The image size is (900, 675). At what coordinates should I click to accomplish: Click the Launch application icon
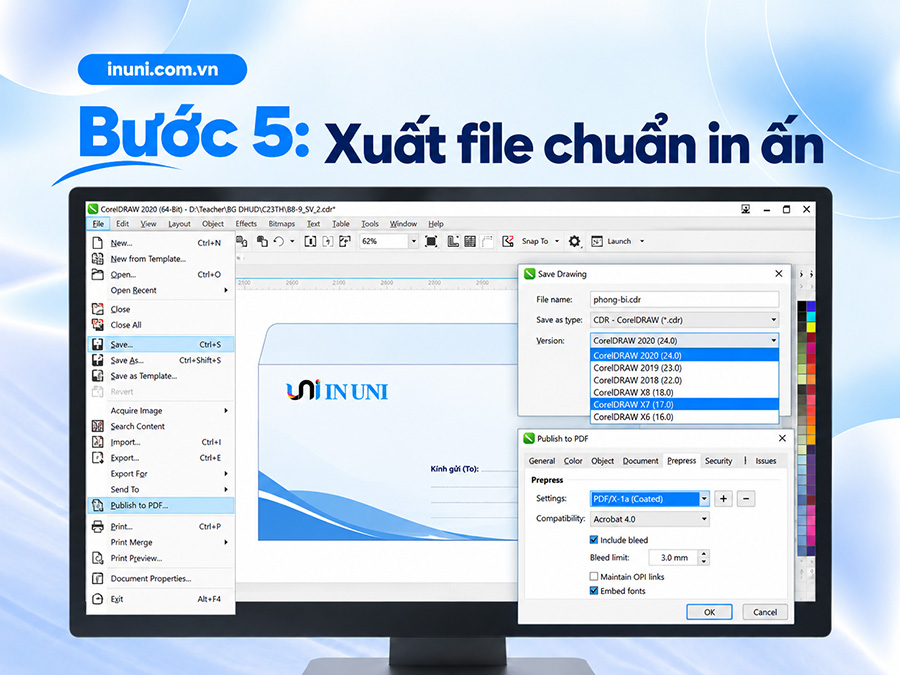pos(597,241)
